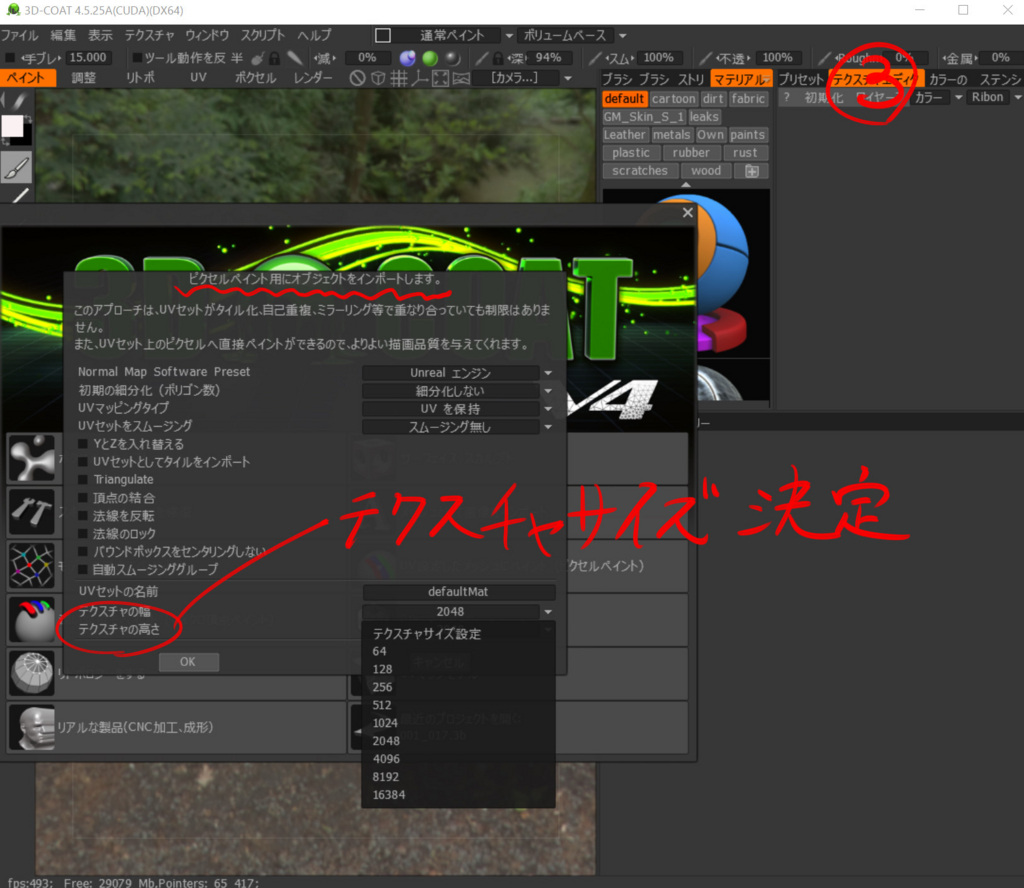Open the ボリュームベース dropdown

pyautogui.click(x=573, y=35)
